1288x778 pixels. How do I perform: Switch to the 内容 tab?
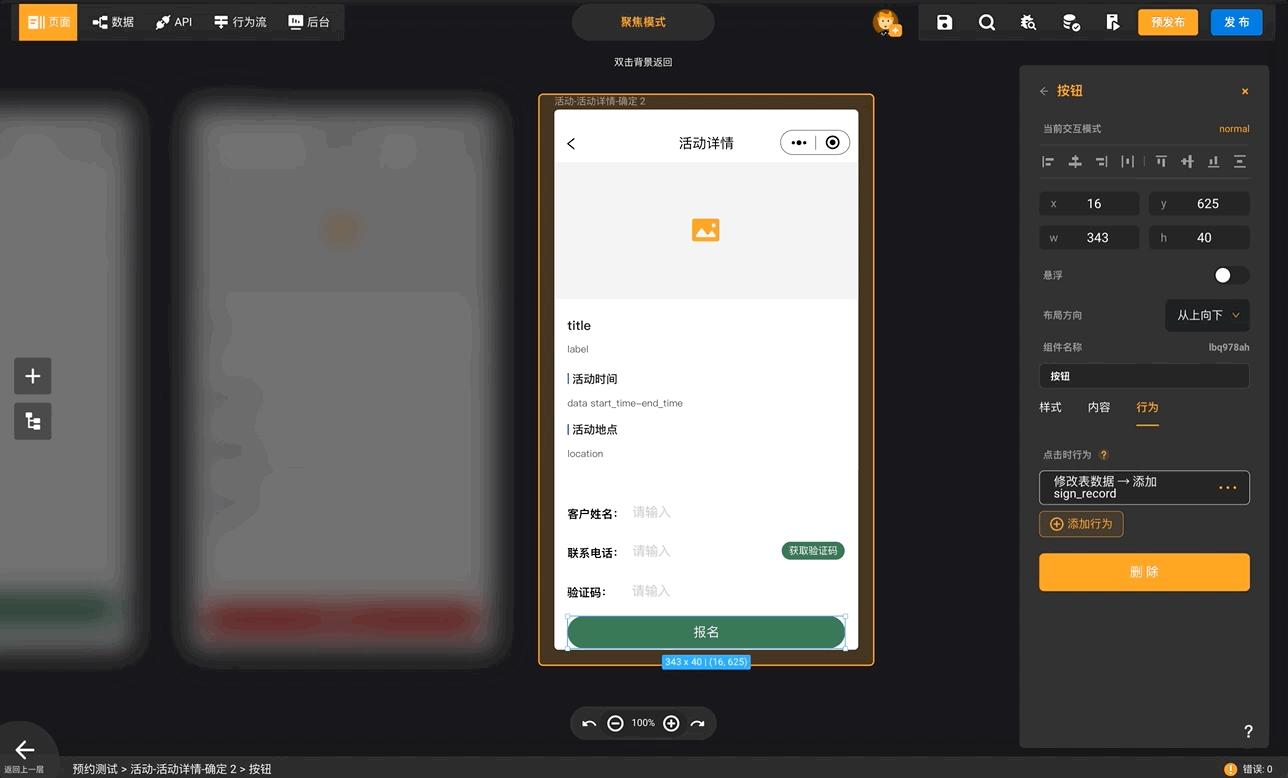tap(1099, 407)
